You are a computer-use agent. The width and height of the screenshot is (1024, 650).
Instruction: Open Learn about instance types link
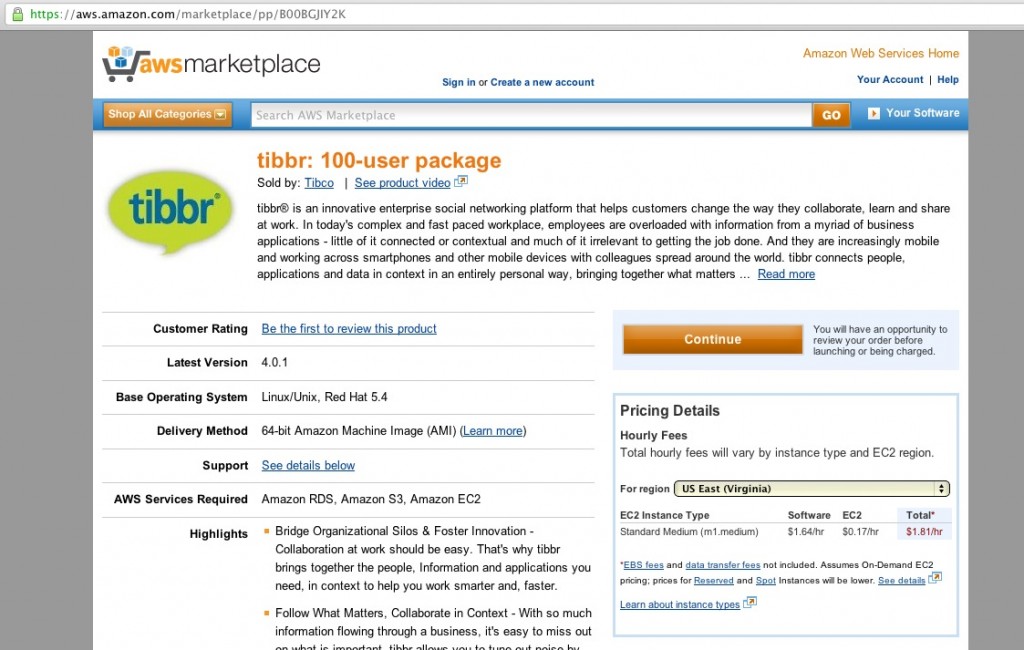tap(679, 605)
